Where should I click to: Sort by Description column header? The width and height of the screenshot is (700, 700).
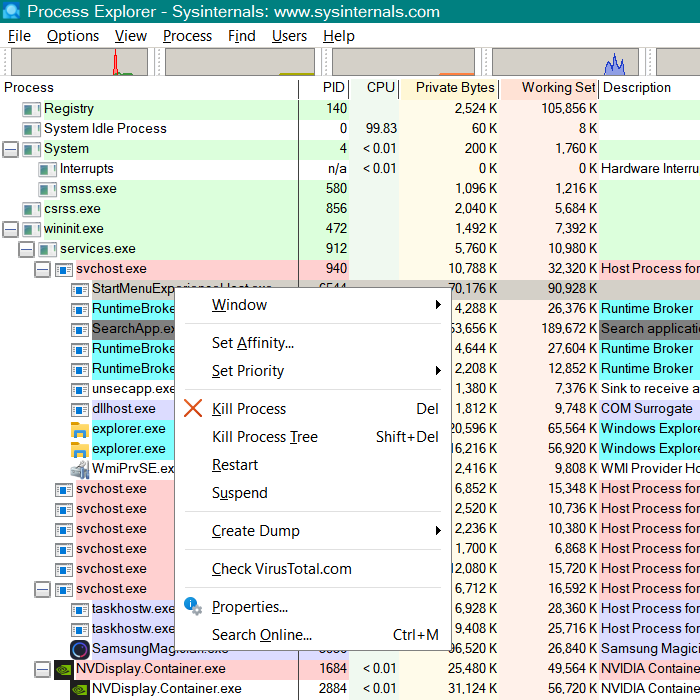coord(650,88)
